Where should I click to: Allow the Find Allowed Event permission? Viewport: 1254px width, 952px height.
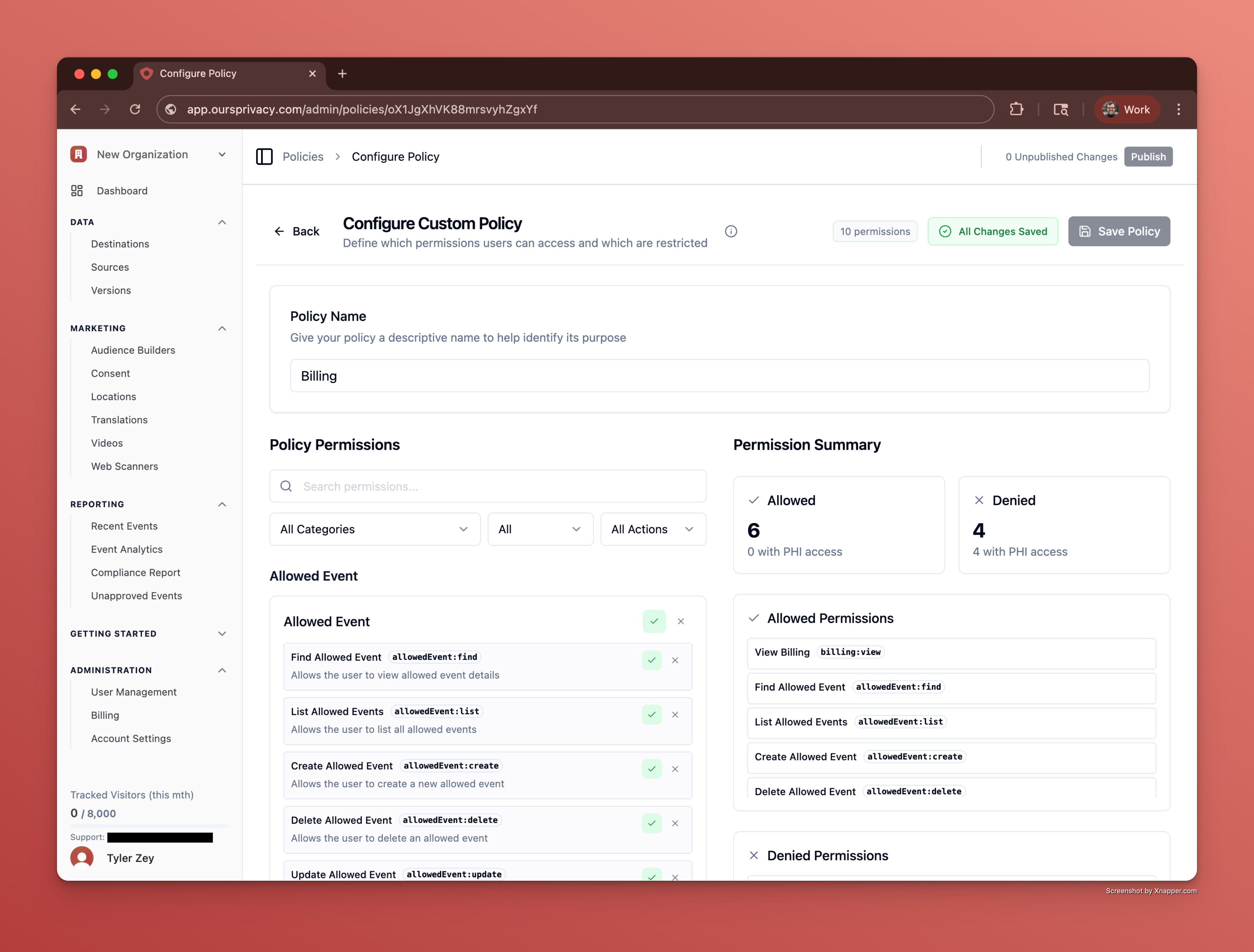[652, 660]
